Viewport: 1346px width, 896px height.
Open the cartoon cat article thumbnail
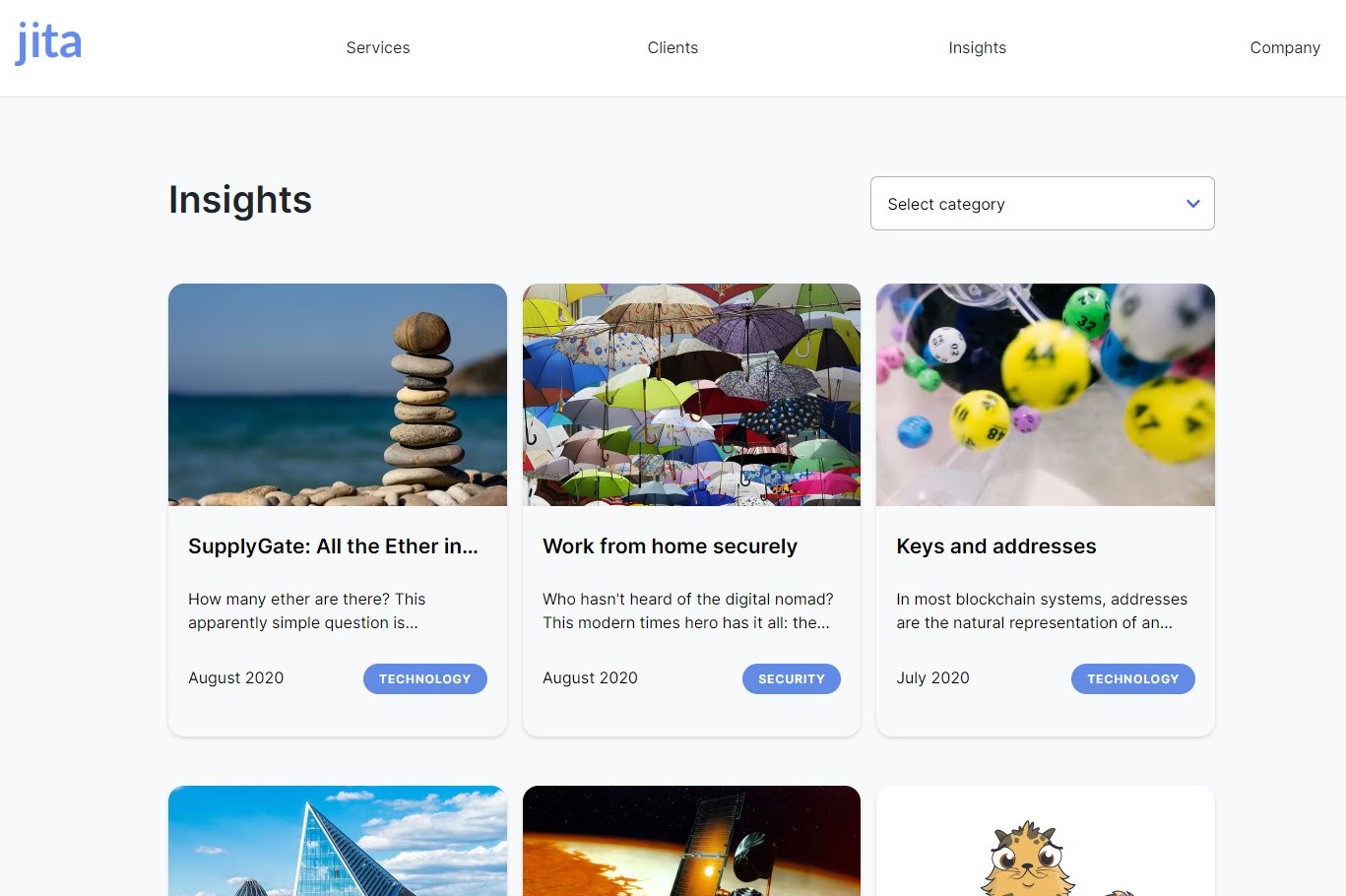click(x=1046, y=841)
